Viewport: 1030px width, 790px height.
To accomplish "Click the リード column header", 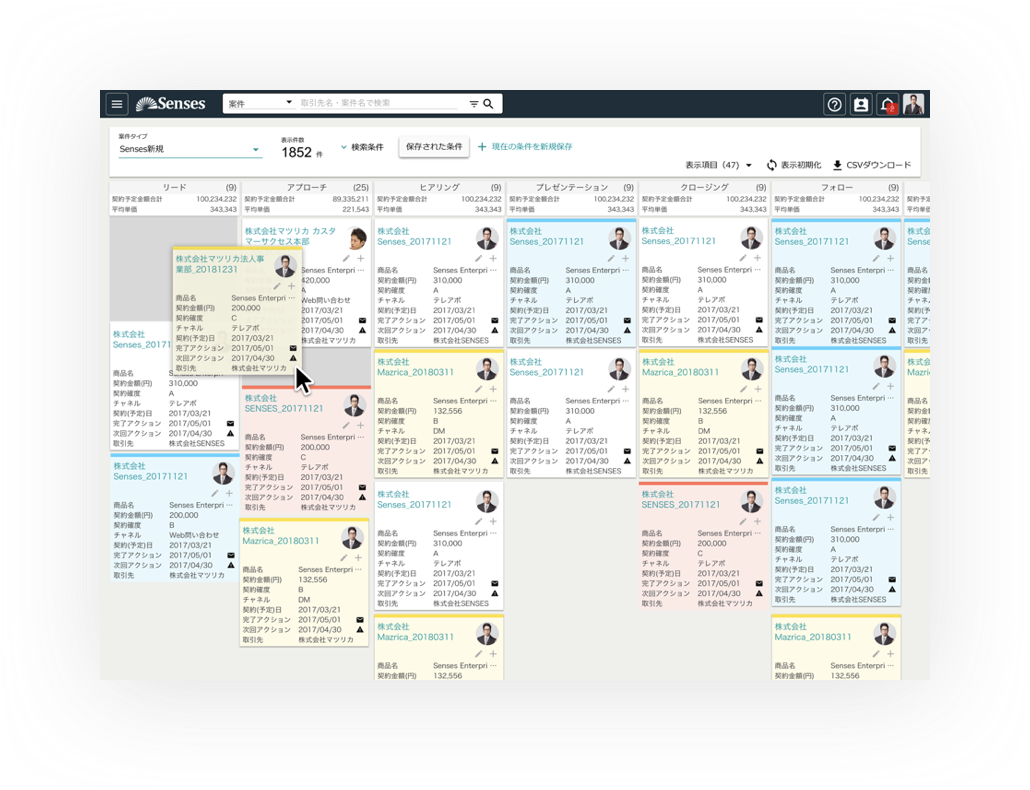I will [x=175, y=187].
